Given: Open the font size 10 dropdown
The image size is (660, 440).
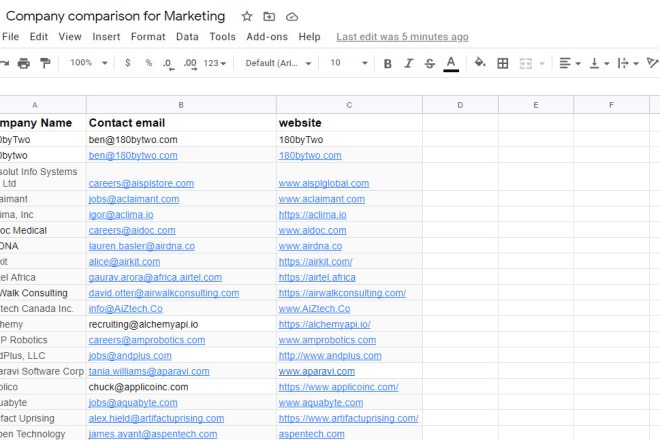Looking at the screenshot, I should pyautogui.click(x=349, y=63).
